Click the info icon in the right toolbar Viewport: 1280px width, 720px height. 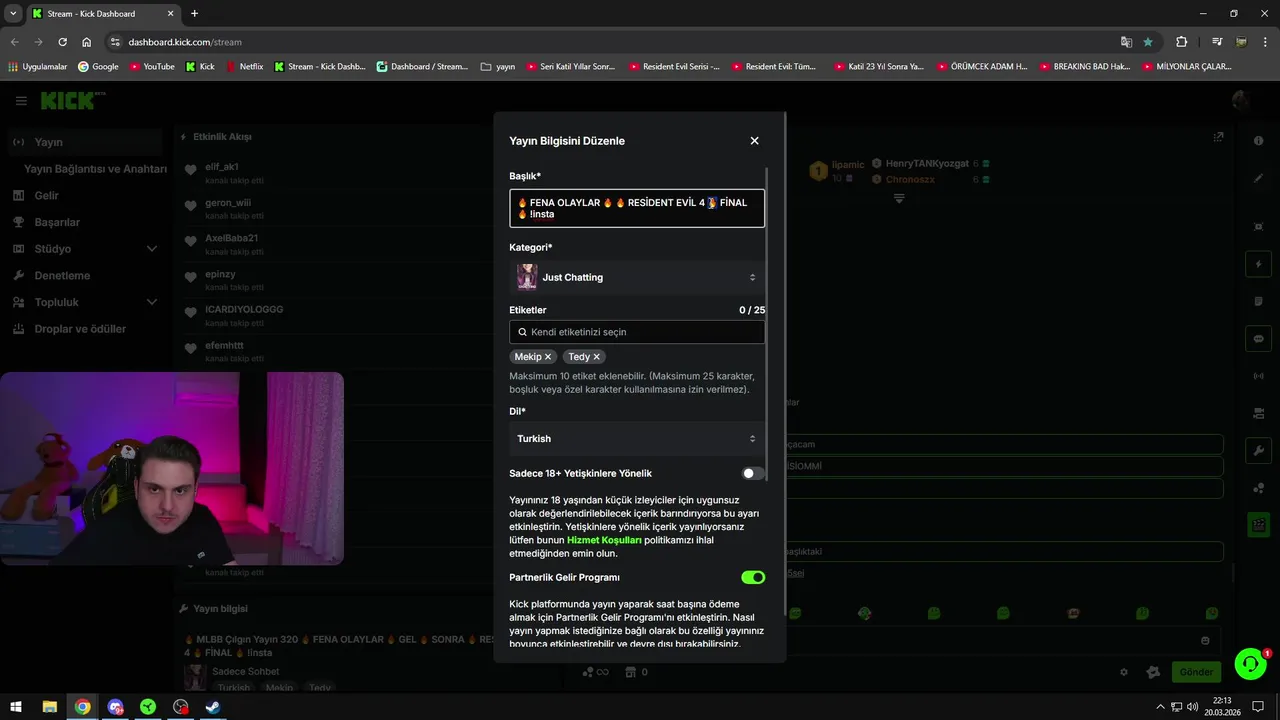click(x=1258, y=141)
